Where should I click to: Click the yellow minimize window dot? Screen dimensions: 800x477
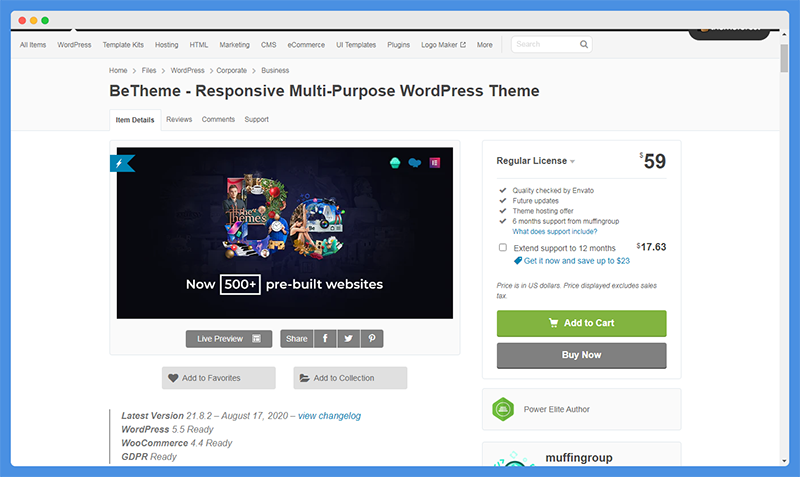pyautogui.click(x=34, y=20)
